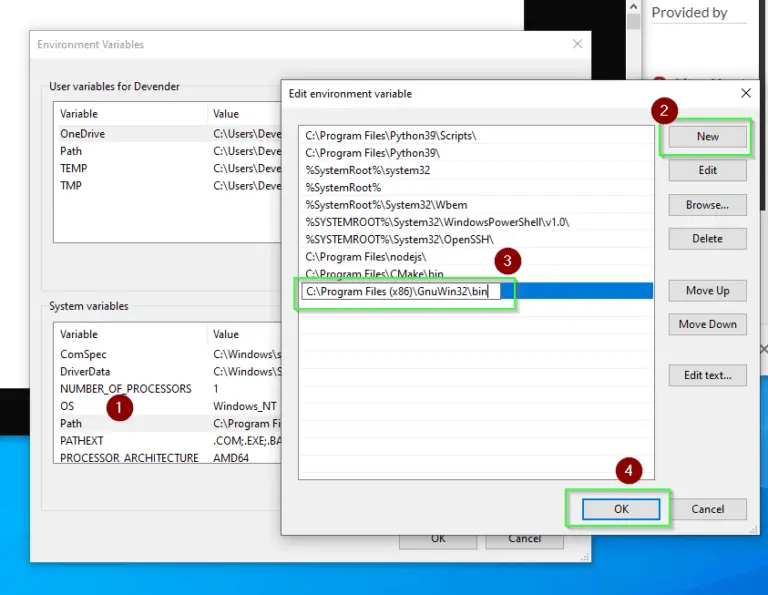Select the %SystemRoot%\system32 entry
The height and width of the screenshot is (595, 768).
click(476, 170)
